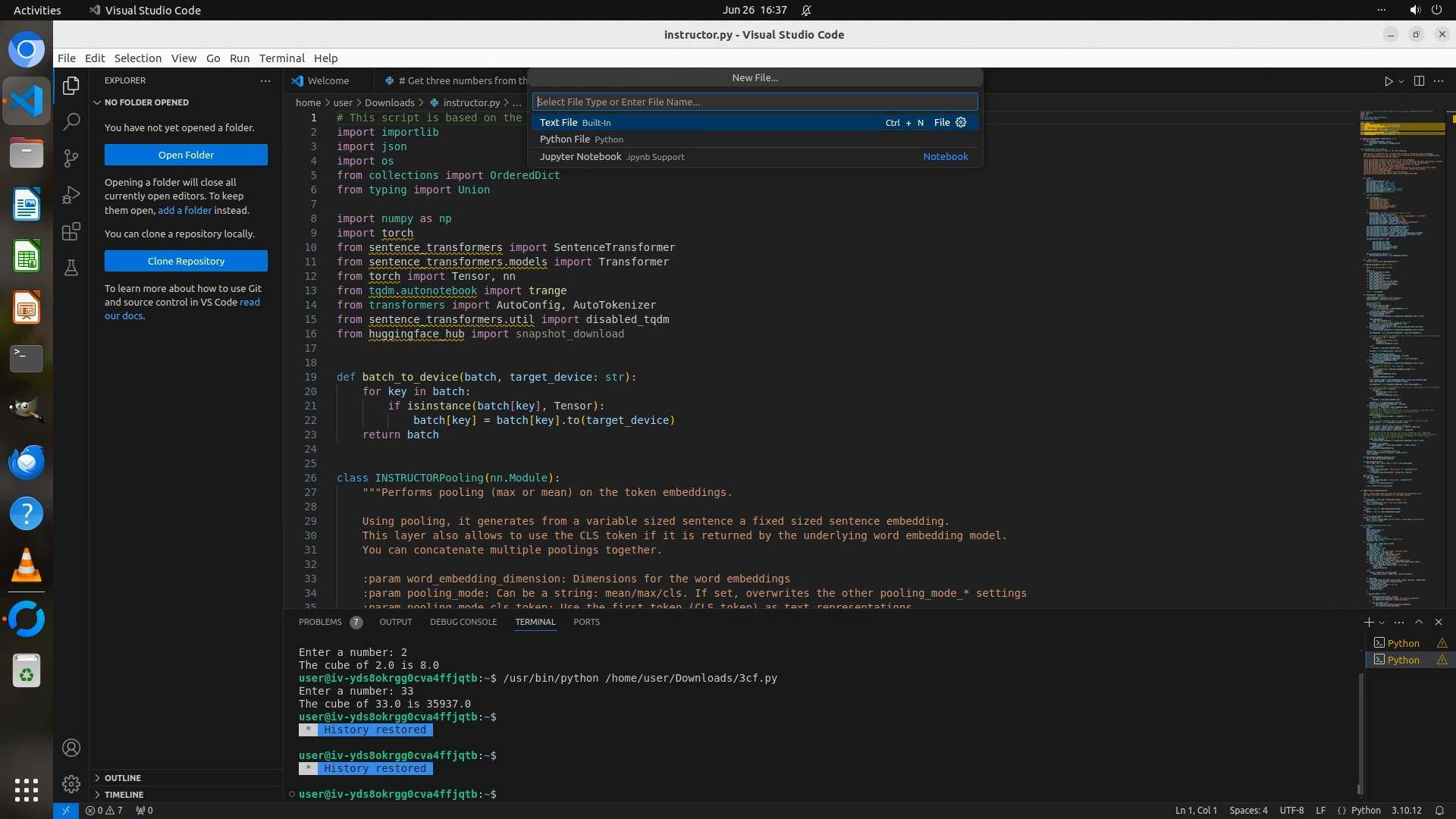Viewport: 1456px width, 819px height.
Task: Open the Testing flask view
Action: pyautogui.click(x=71, y=268)
